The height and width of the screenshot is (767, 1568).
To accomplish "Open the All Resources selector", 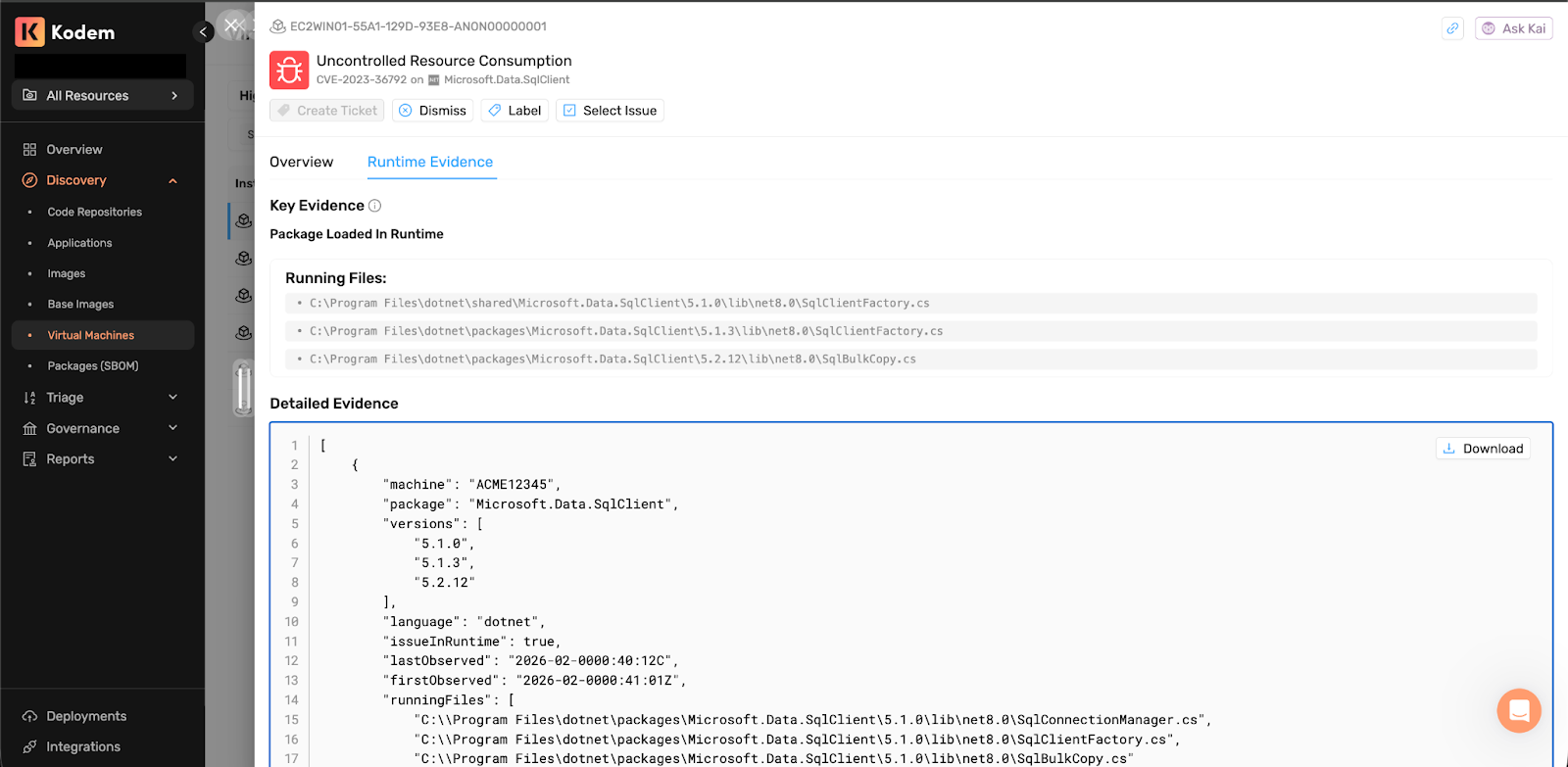I will tap(102, 96).
